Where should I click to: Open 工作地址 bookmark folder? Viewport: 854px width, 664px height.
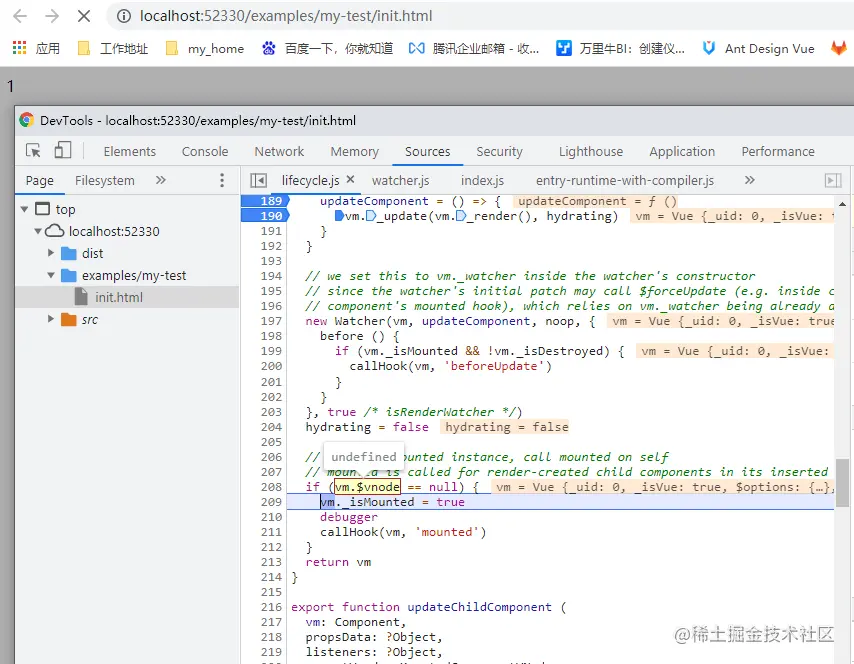tap(113, 48)
